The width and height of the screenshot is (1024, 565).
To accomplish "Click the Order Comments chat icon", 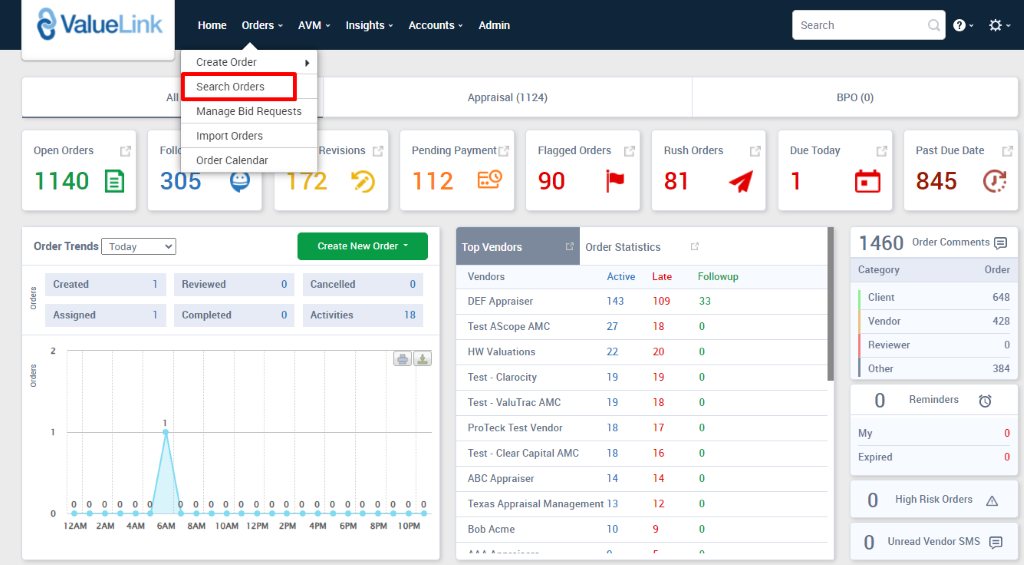I will point(1000,243).
